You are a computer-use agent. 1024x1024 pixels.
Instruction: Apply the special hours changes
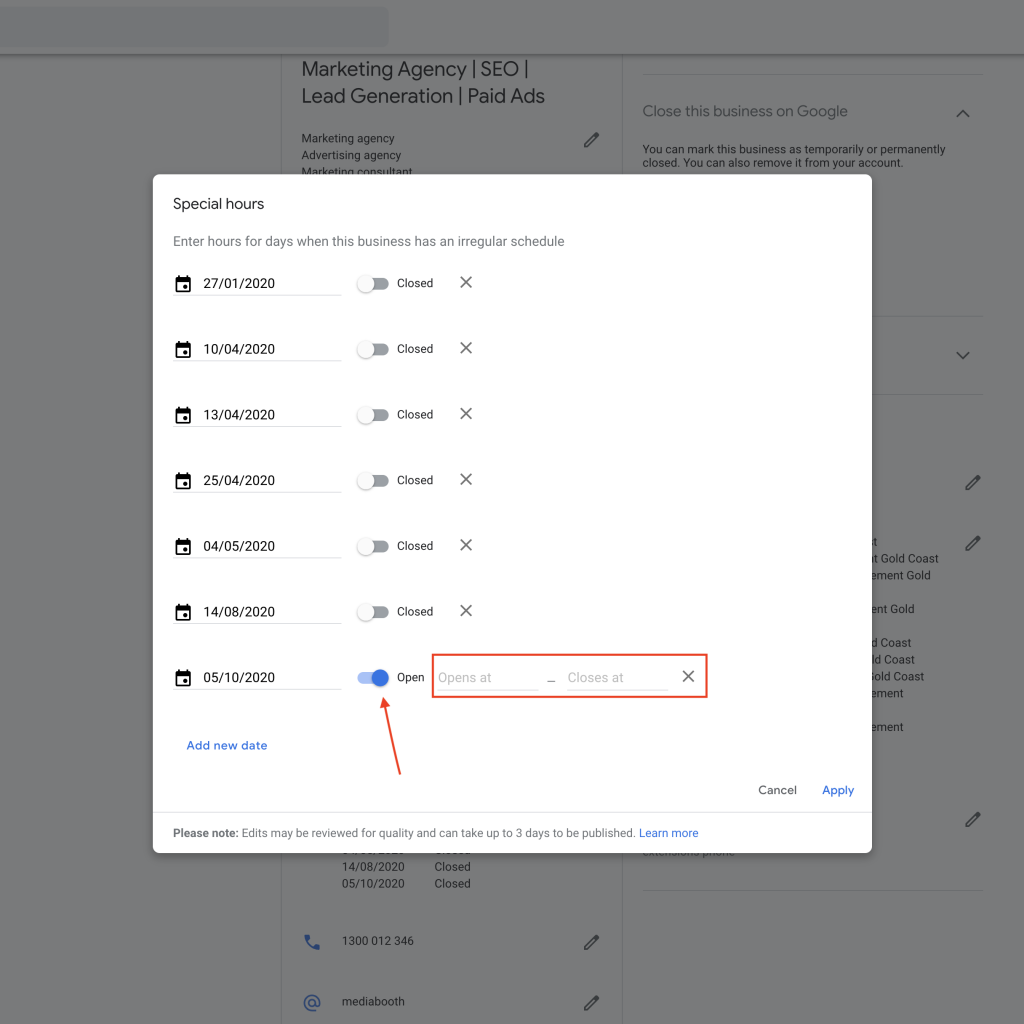click(x=837, y=790)
